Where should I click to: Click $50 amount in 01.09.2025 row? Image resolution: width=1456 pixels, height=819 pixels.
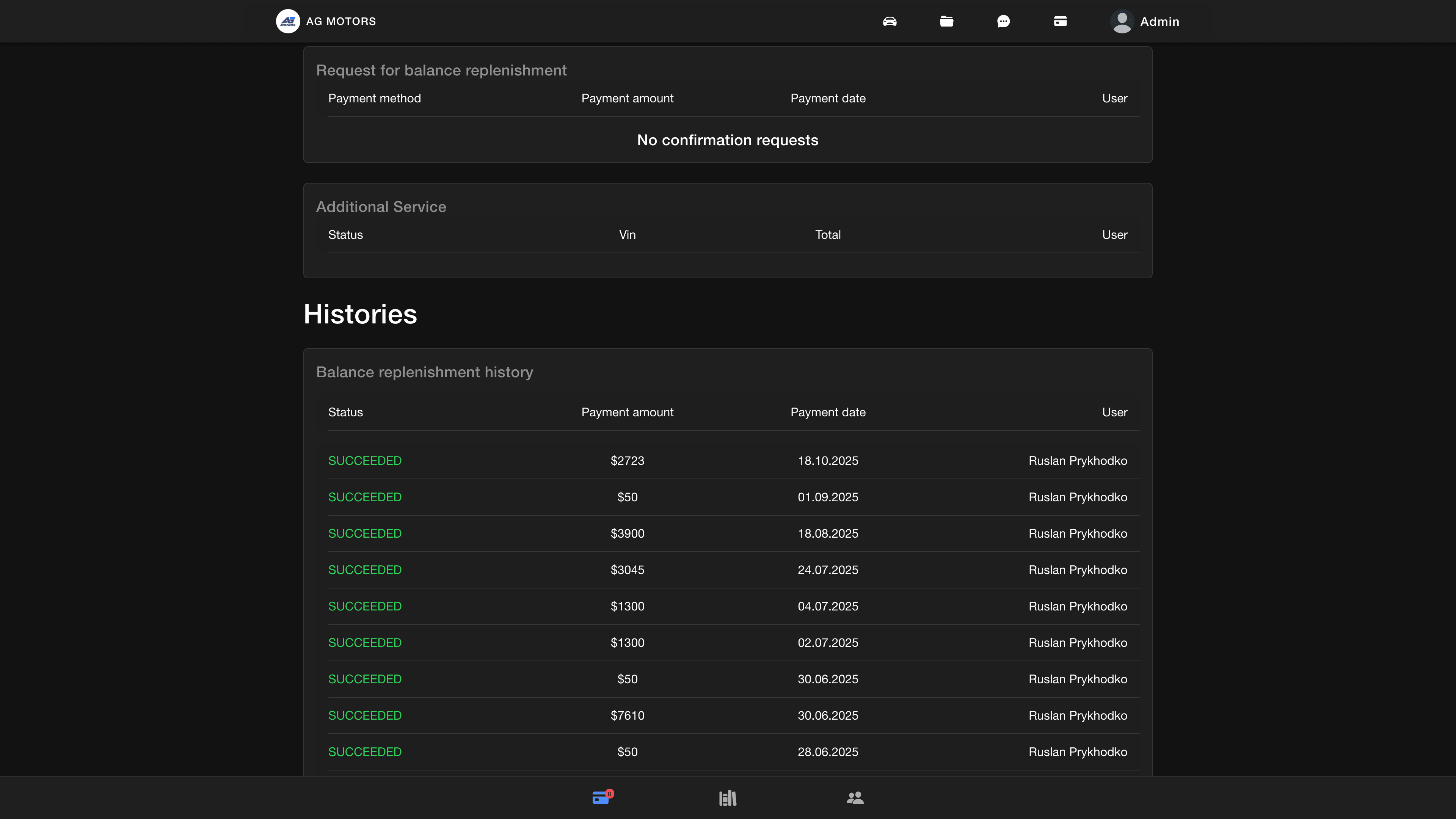(628, 497)
